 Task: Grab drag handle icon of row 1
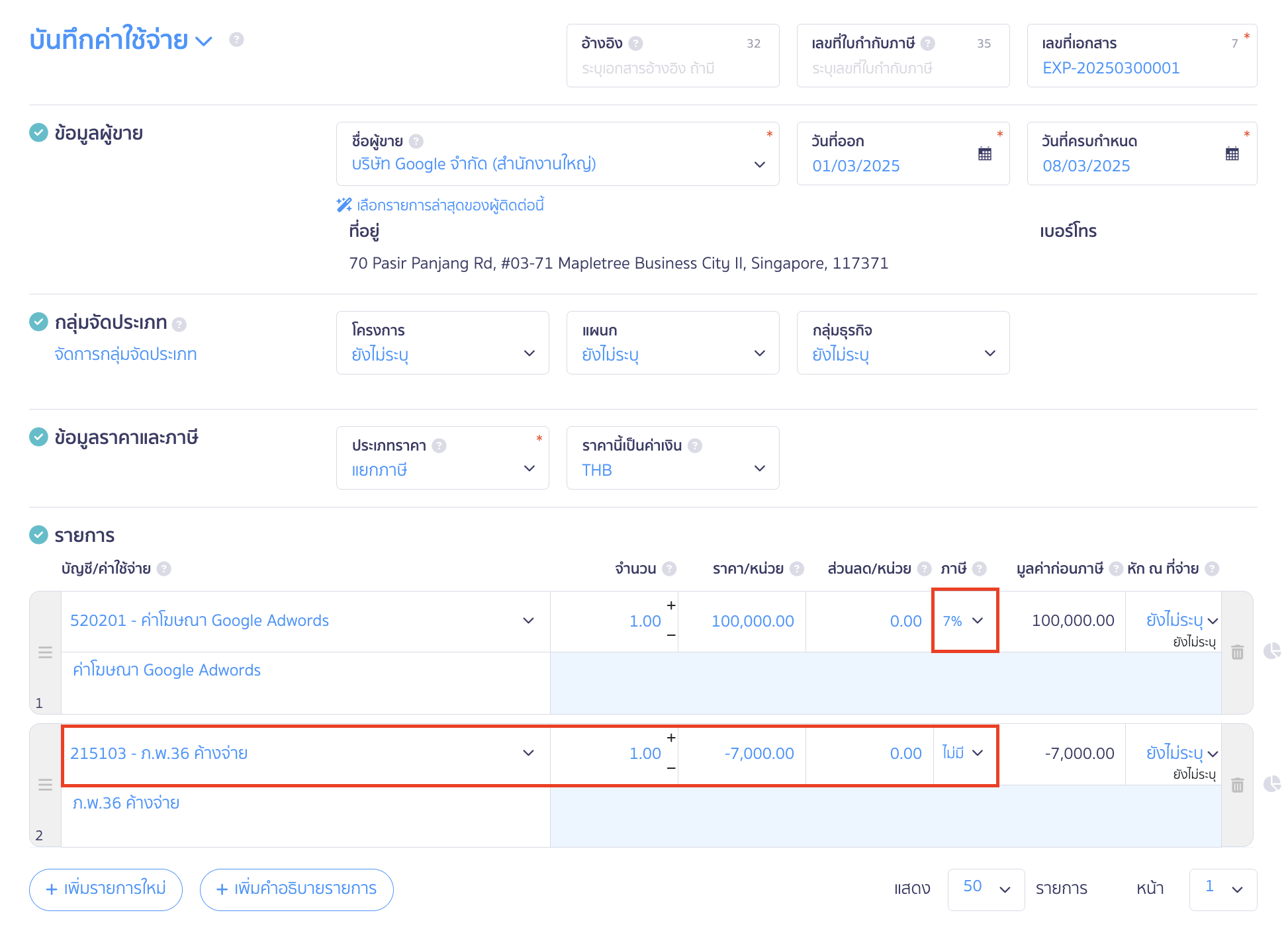[x=45, y=652]
